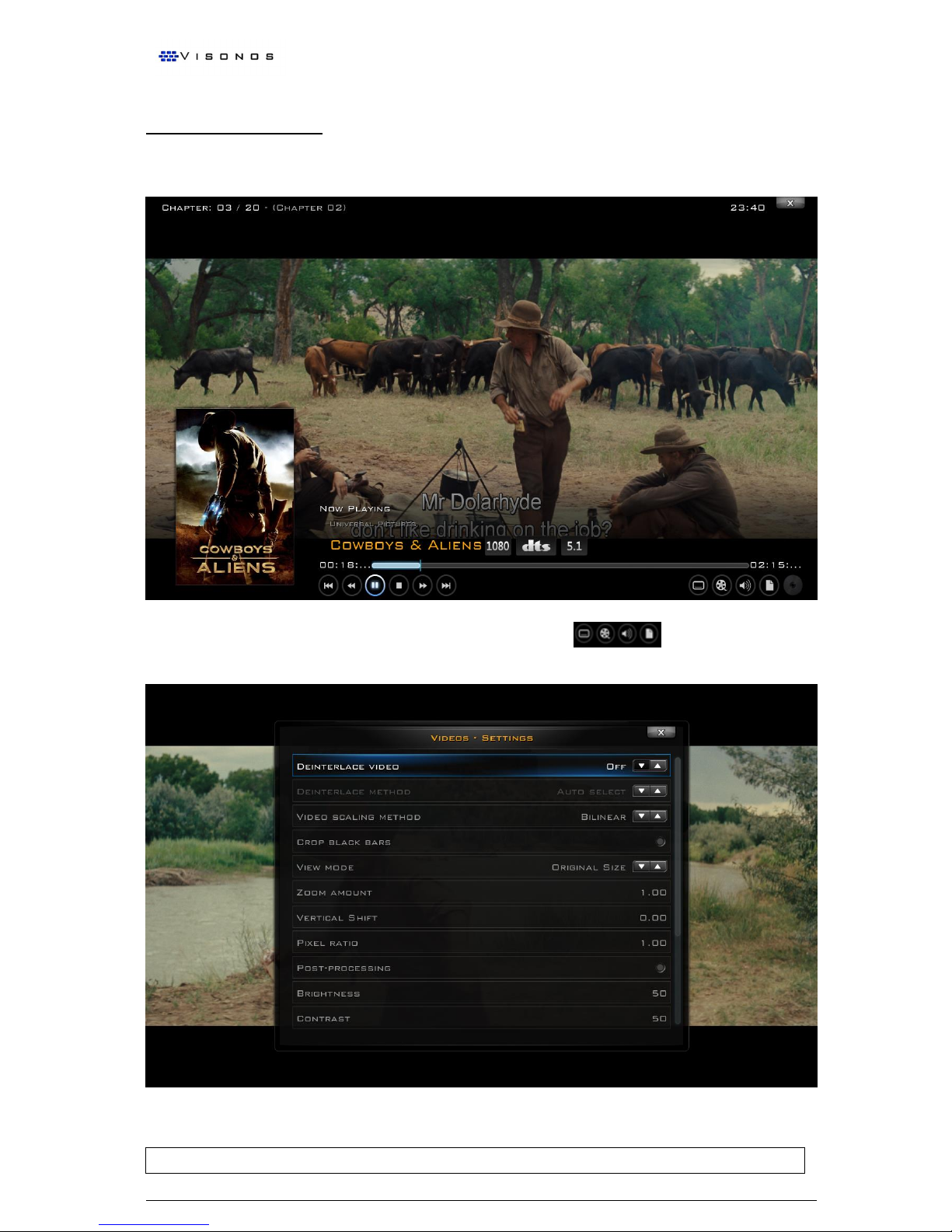Click the 'Bilinear' scaling value

[604, 817]
